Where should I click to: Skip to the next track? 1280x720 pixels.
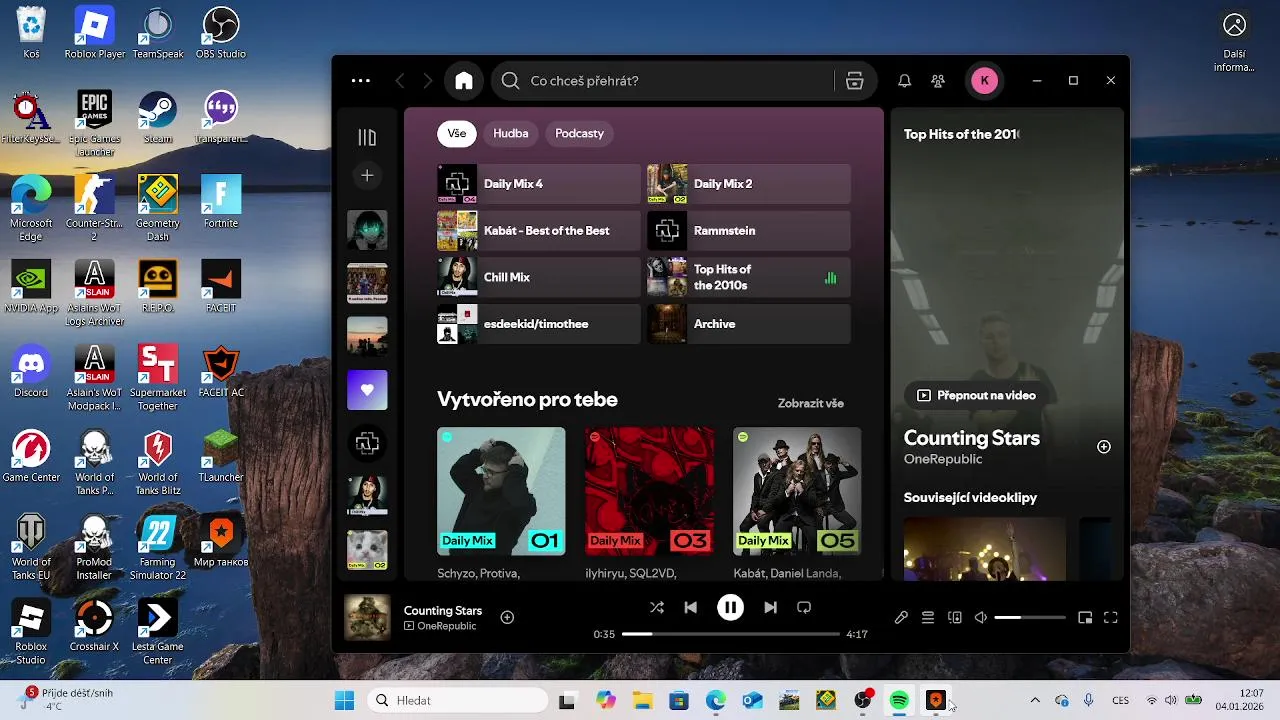click(x=770, y=607)
